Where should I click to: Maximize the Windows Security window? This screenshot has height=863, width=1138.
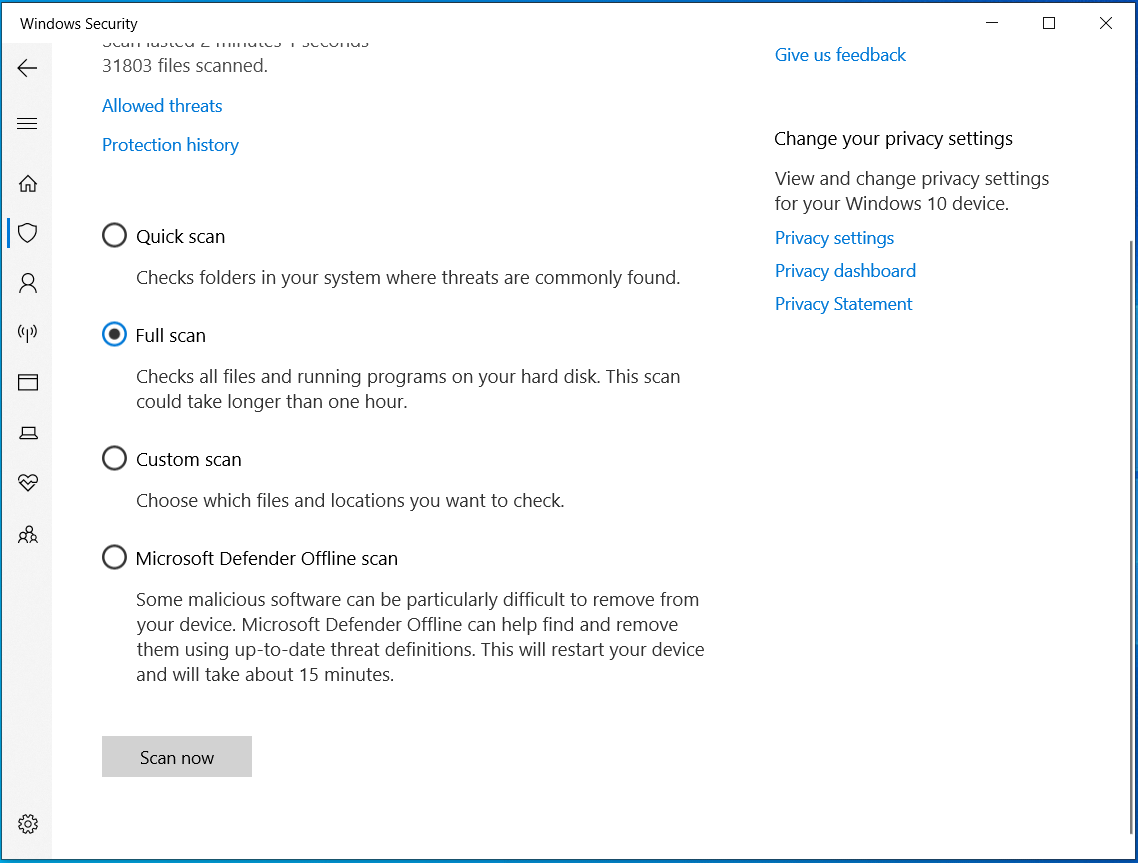tap(1049, 23)
